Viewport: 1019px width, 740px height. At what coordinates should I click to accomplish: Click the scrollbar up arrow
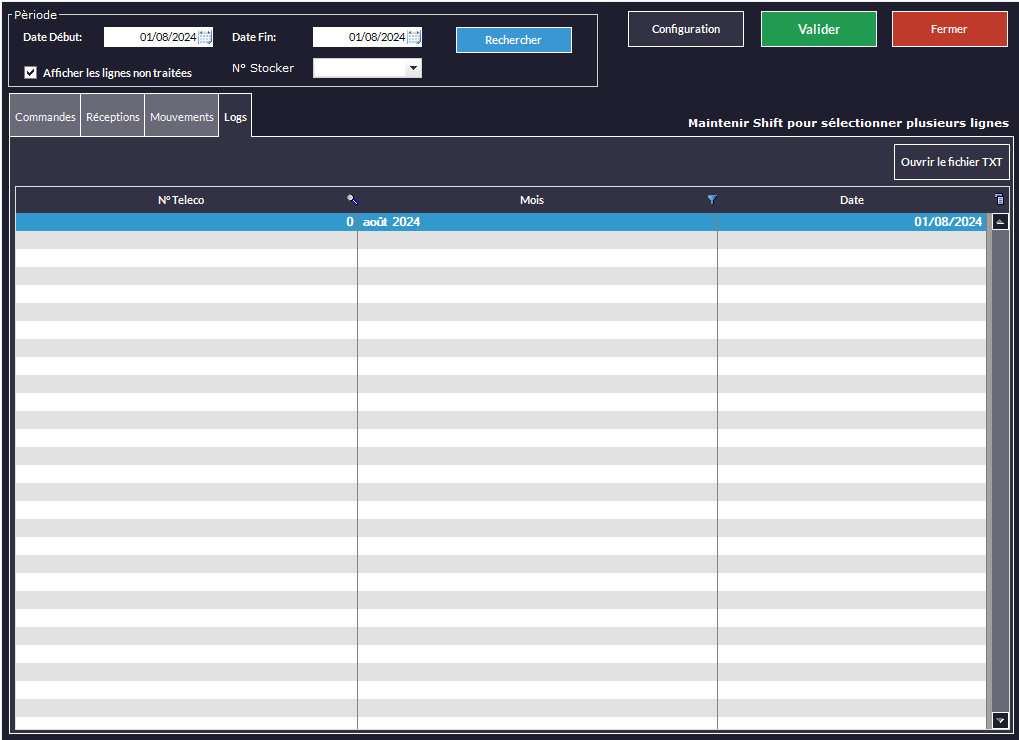click(1000, 222)
